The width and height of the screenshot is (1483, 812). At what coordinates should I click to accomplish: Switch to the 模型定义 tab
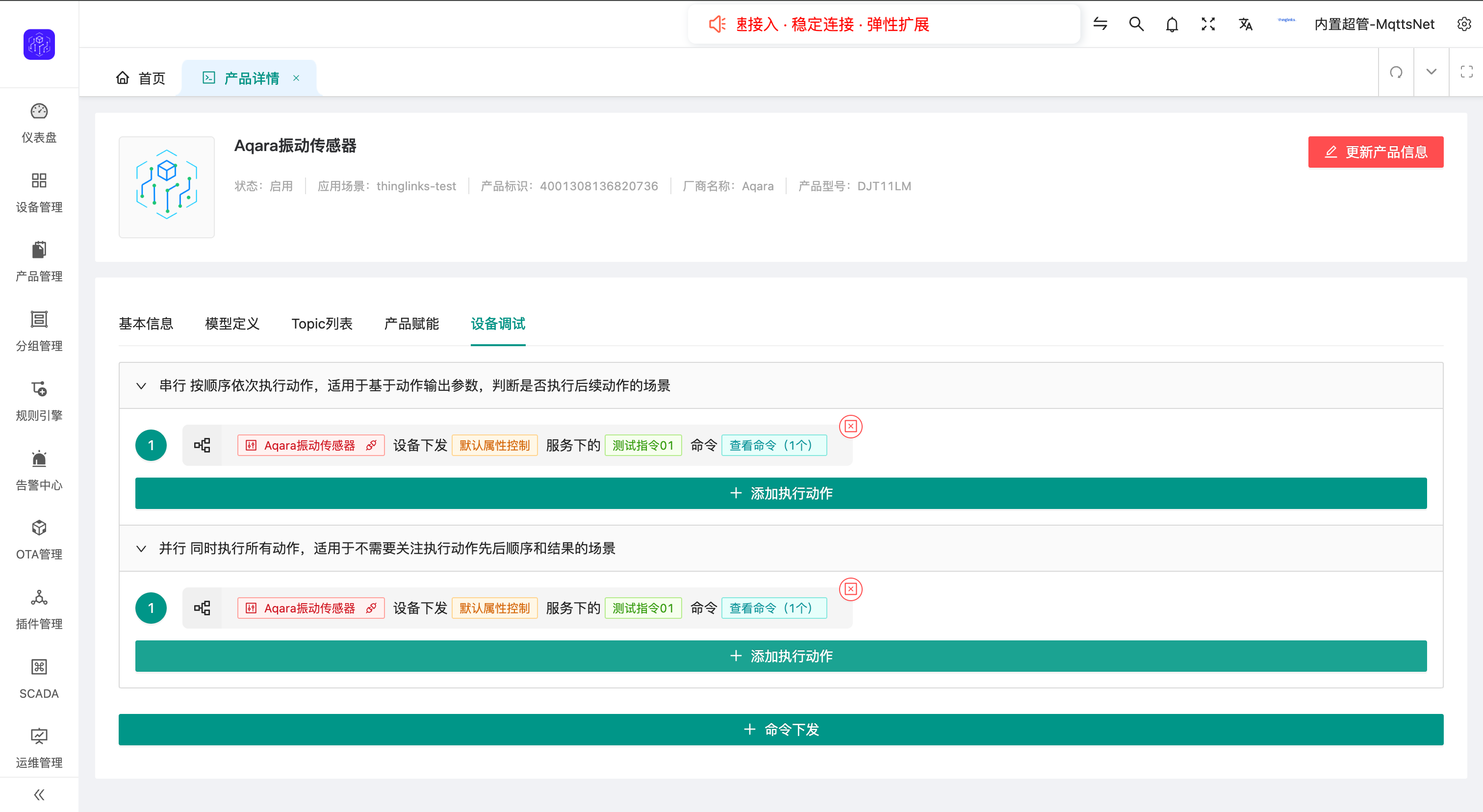coord(232,324)
